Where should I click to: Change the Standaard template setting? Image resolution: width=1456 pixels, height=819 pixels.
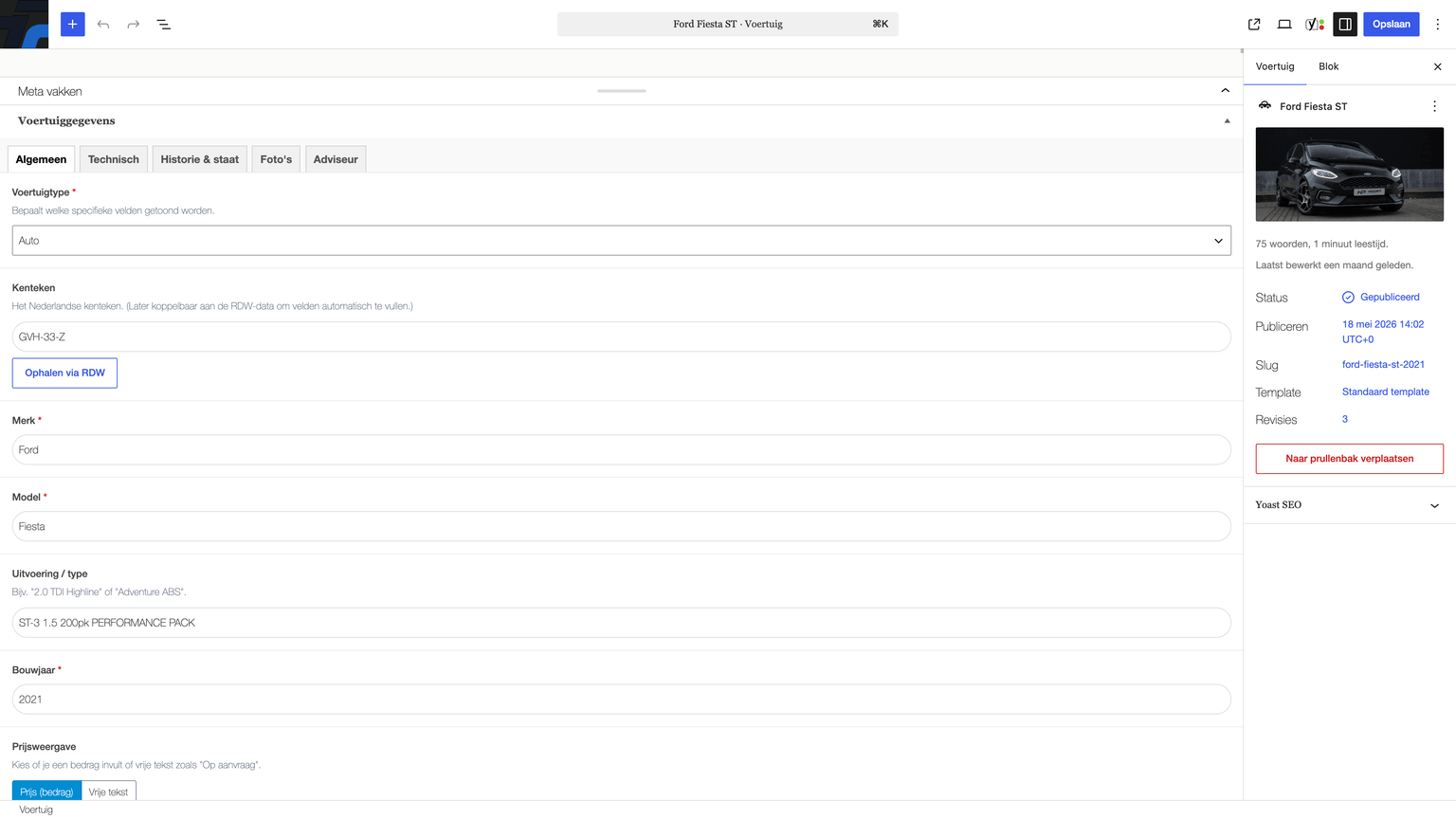click(1386, 392)
